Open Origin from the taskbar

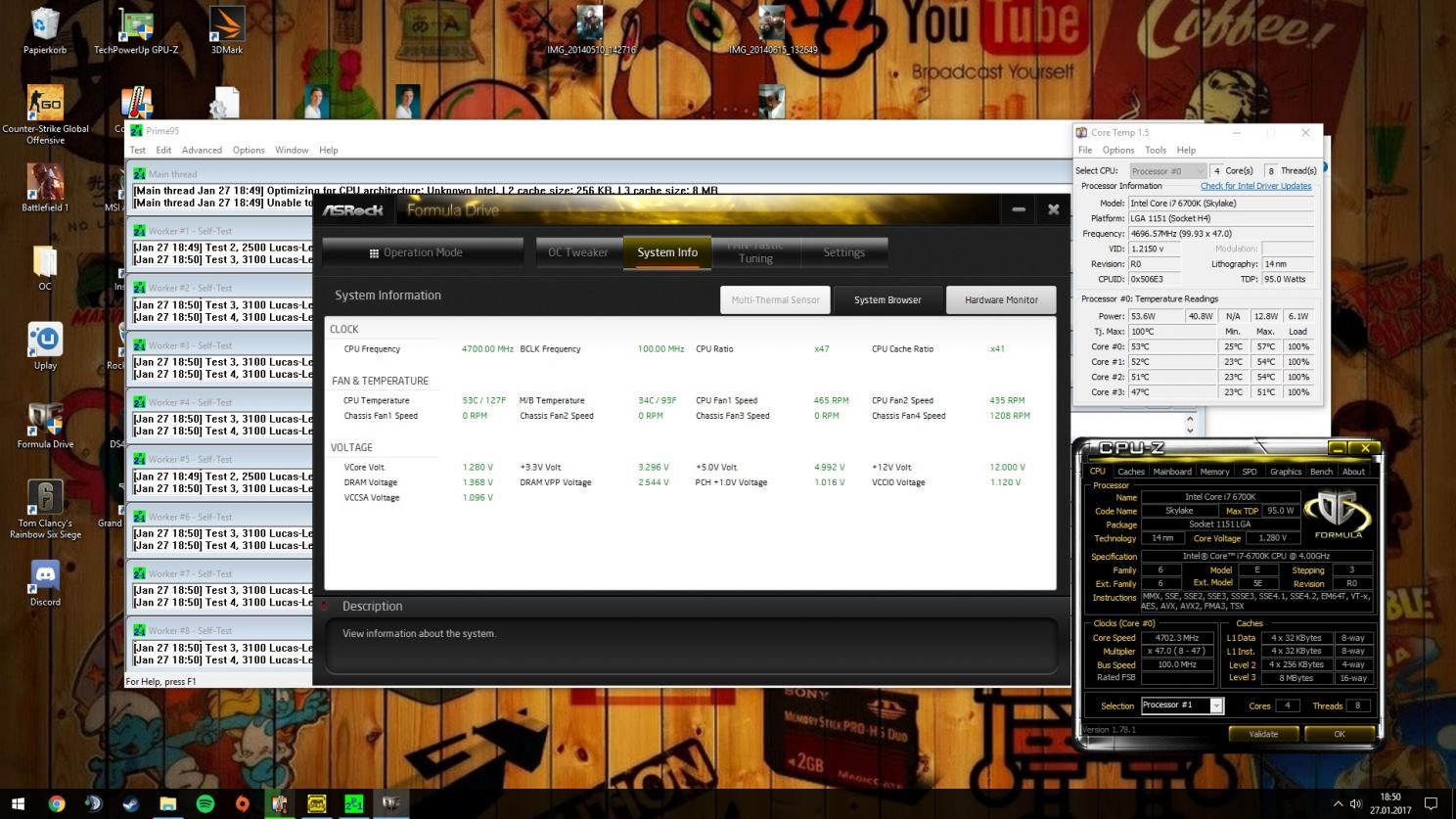pos(243,803)
